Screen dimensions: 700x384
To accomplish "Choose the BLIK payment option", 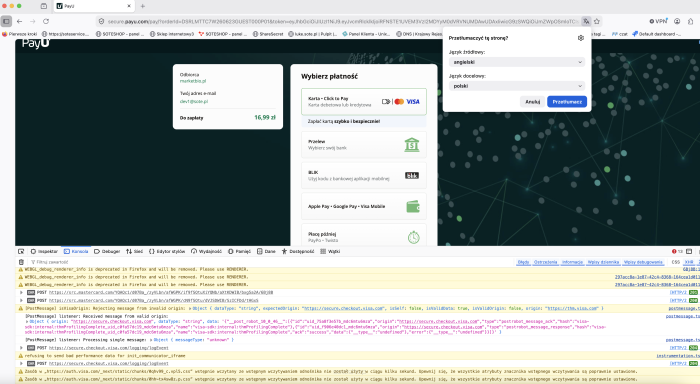I will click(x=364, y=175).
